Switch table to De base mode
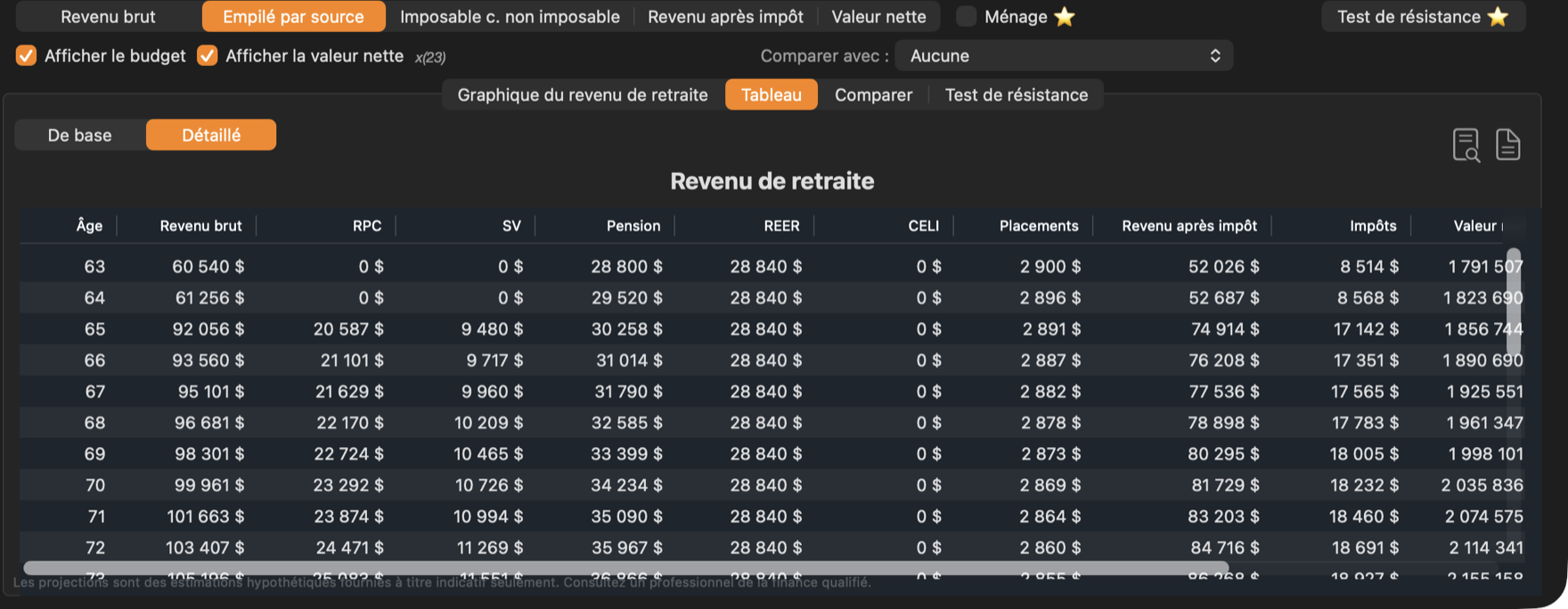This screenshot has height=609, width=1568. coord(80,134)
